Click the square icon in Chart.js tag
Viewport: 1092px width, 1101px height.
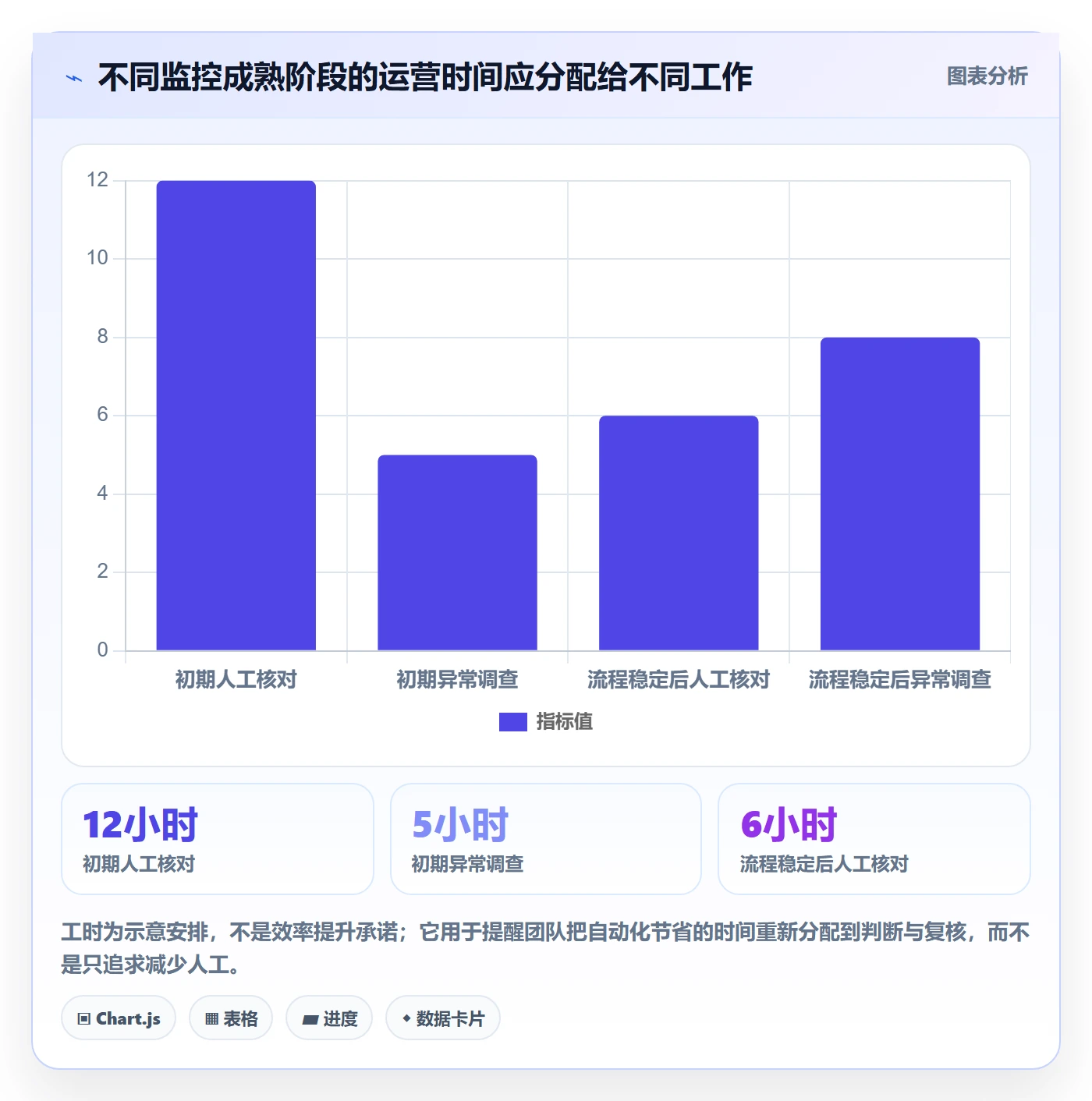[x=84, y=1019]
